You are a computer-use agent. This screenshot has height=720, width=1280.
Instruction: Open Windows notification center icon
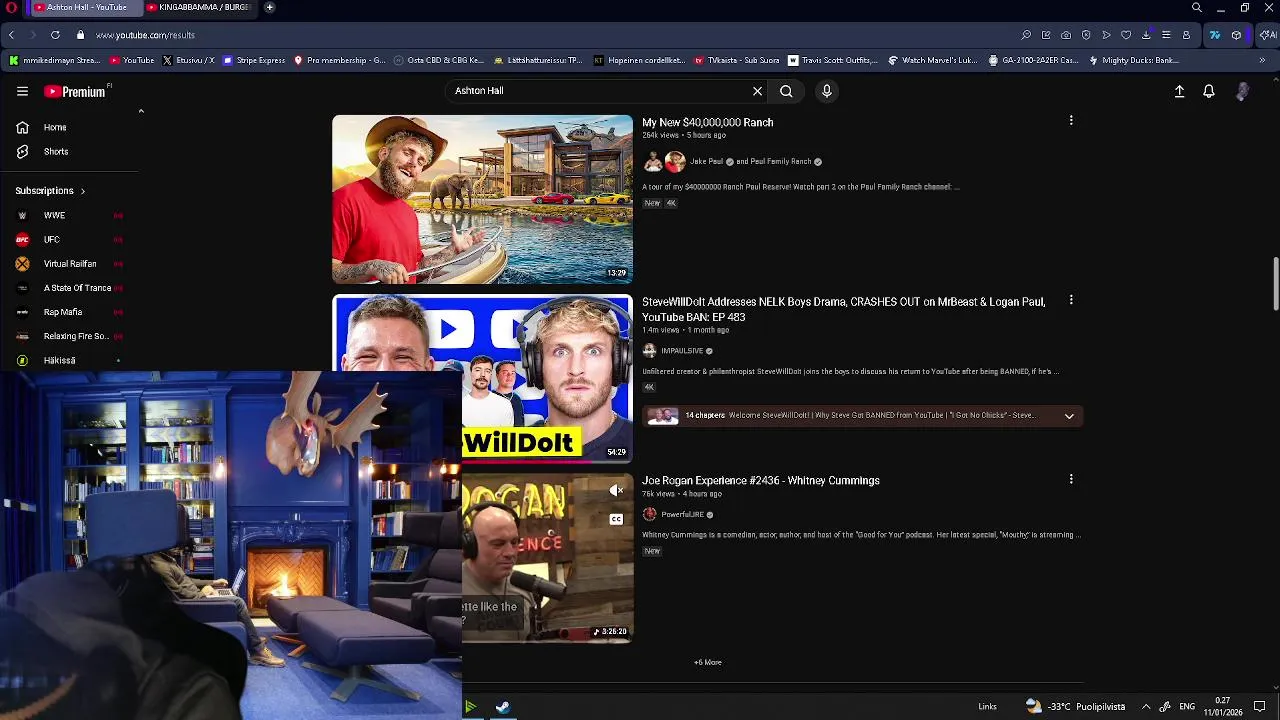(x=1260, y=707)
